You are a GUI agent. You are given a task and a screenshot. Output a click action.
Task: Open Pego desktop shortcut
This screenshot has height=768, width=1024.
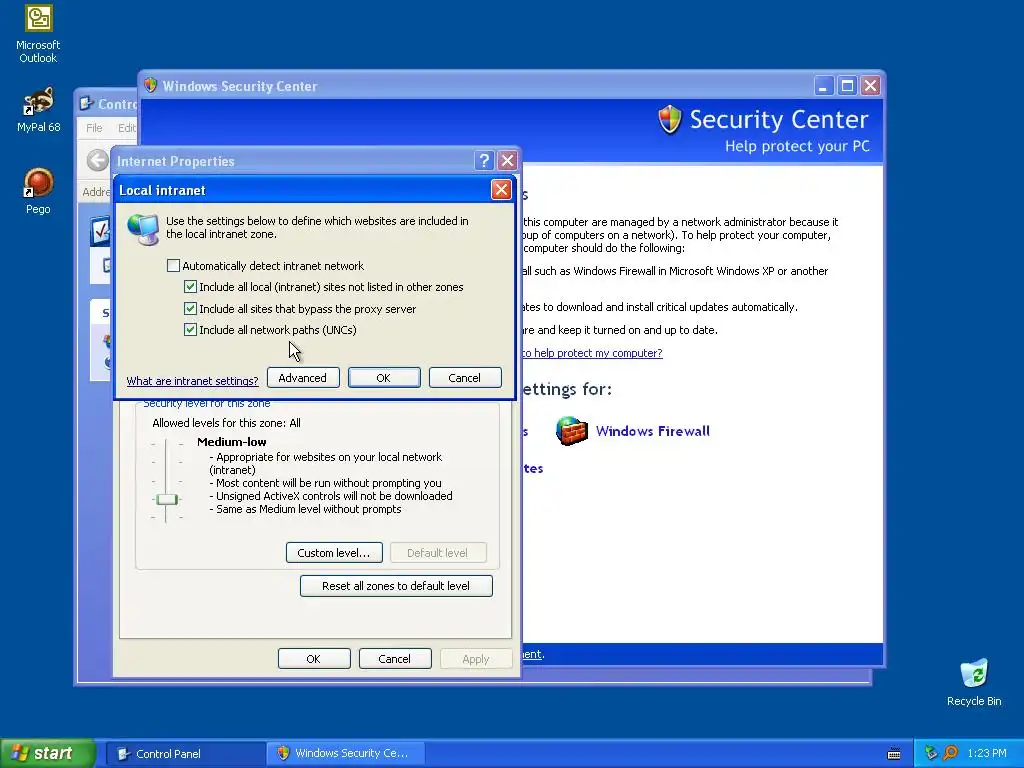click(x=38, y=191)
